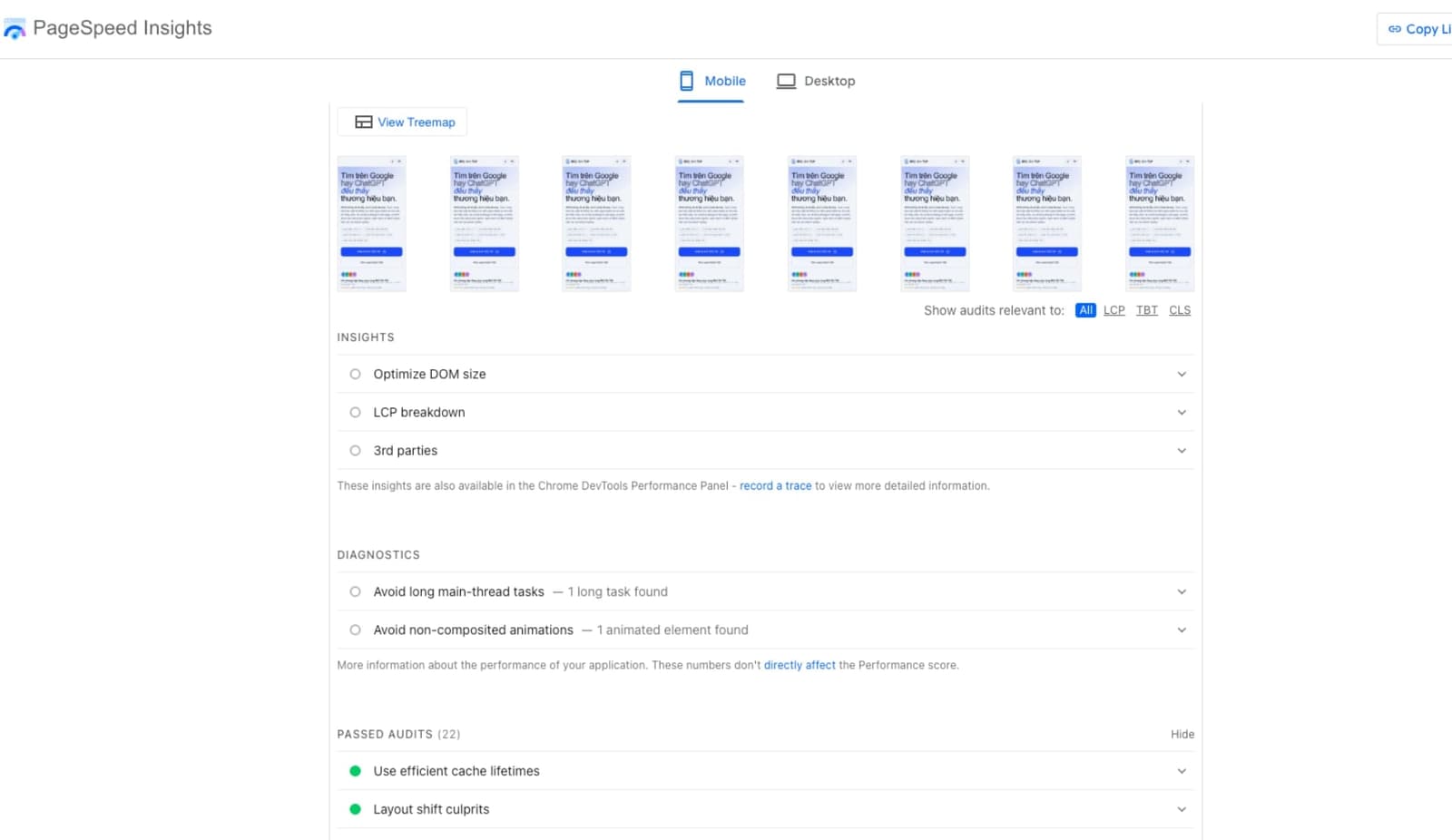Click Use efficient cache lifetimes audit title
The width and height of the screenshot is (1452, 840).
[456, 771]
